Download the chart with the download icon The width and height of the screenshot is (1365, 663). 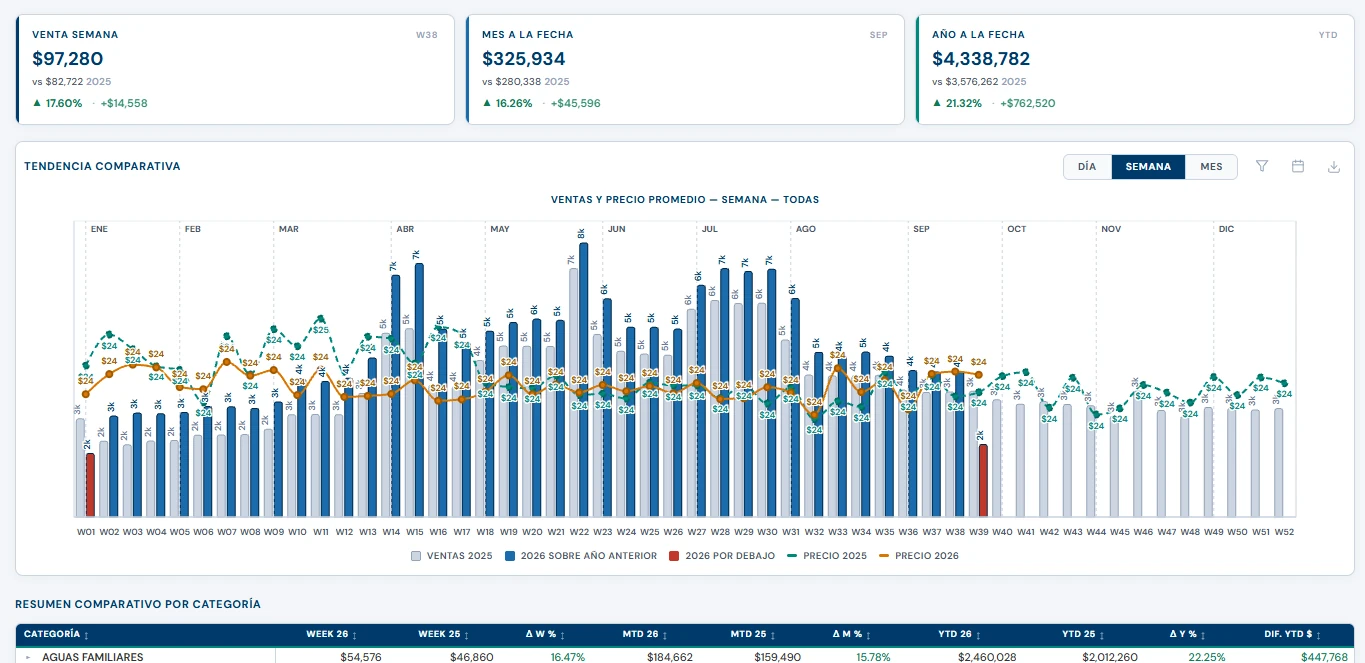tap(1333, 167)
